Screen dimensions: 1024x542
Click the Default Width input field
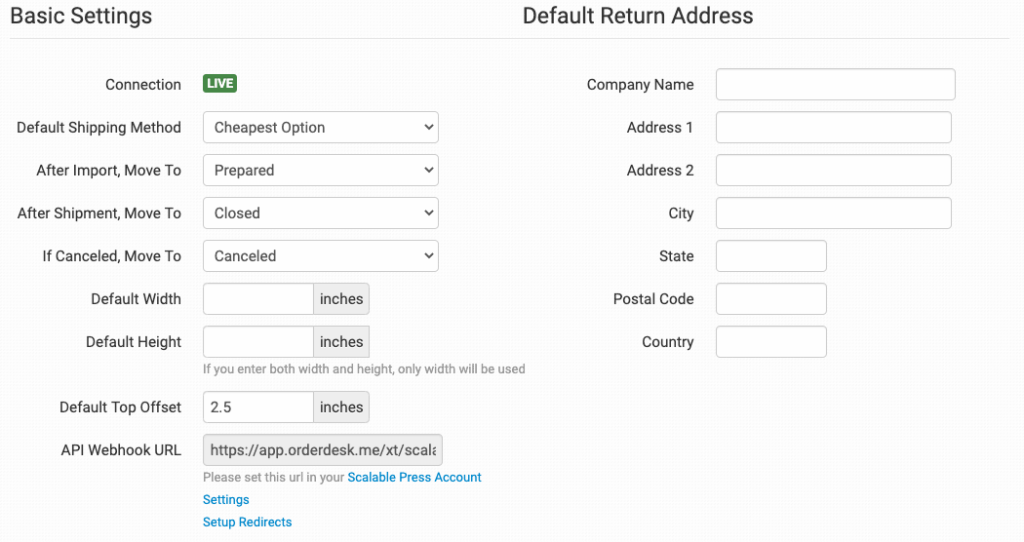[258, 299]
